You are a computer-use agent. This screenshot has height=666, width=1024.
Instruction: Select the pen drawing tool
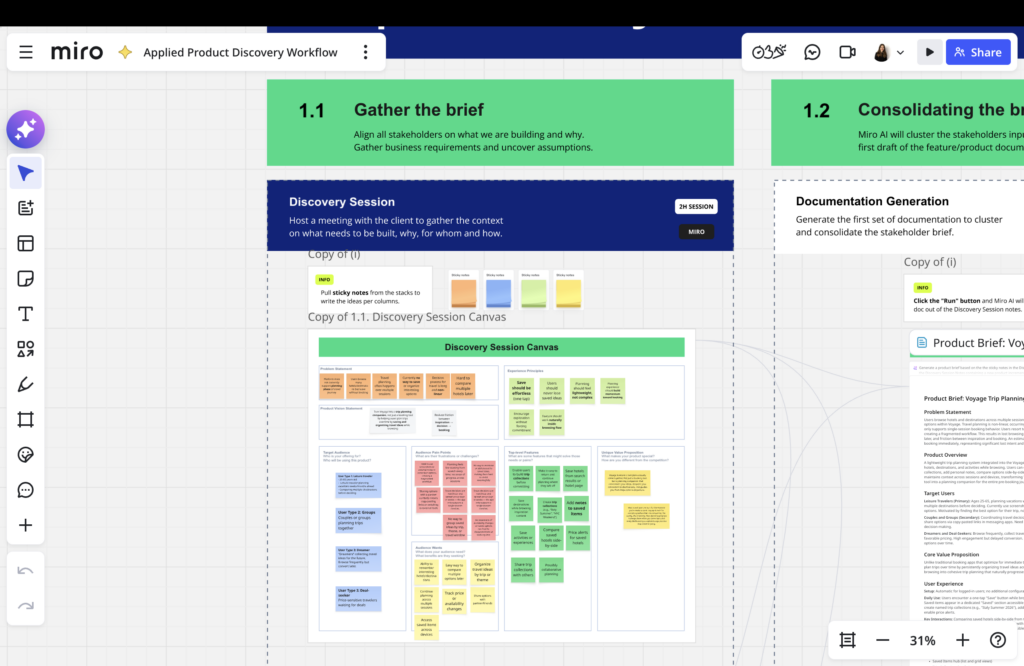point(25,385)
